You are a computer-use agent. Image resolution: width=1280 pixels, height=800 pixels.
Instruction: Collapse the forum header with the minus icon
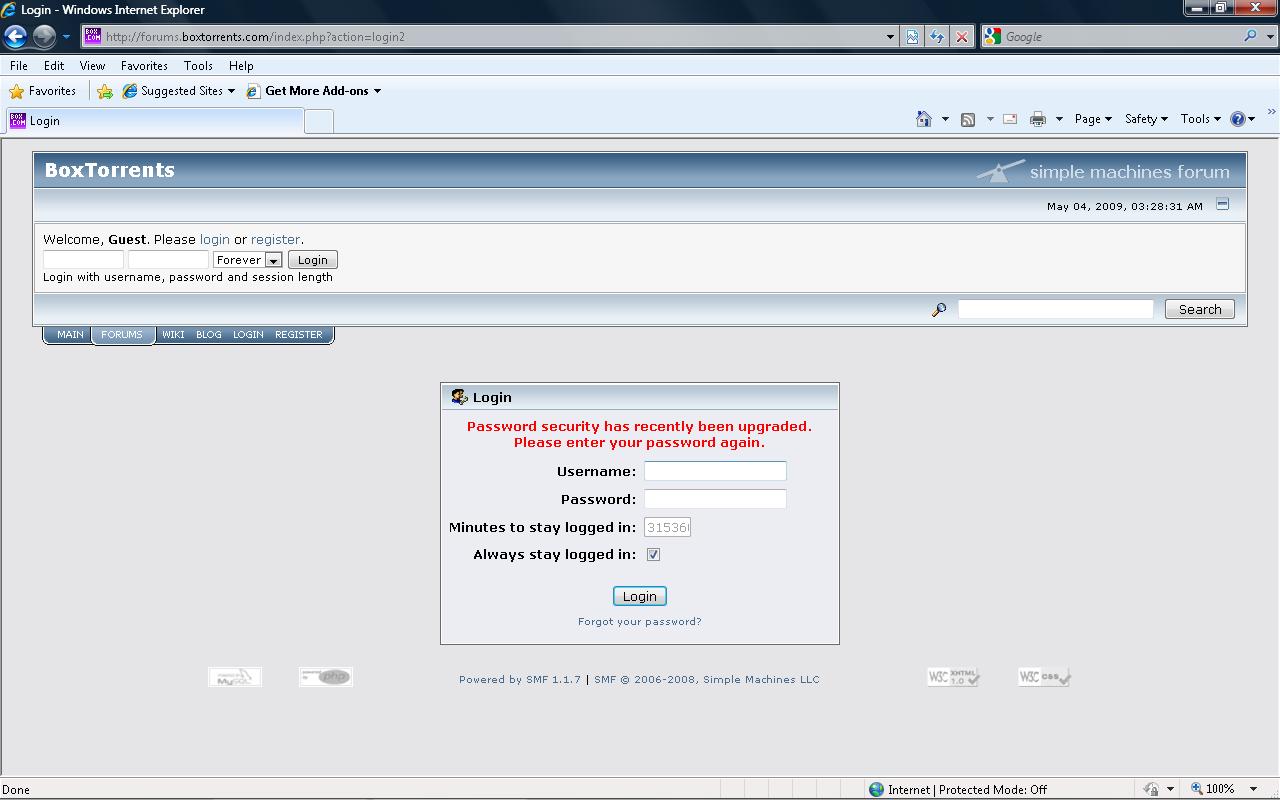click(x=1222, y=204)
